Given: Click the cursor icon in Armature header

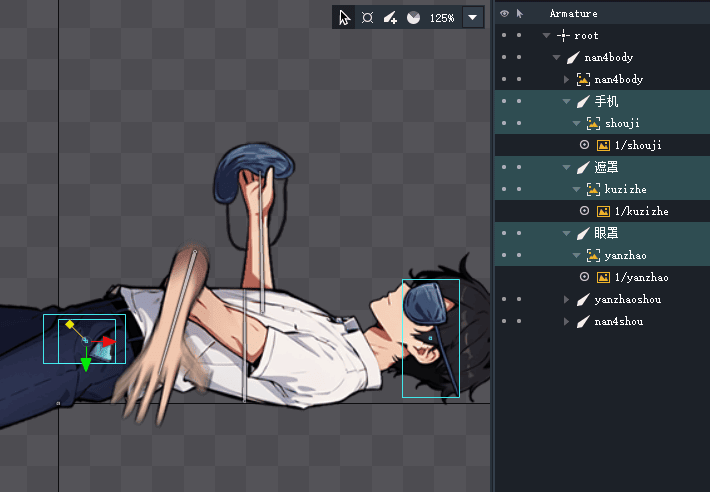Looking at the screenshot, I should [519, 13].
